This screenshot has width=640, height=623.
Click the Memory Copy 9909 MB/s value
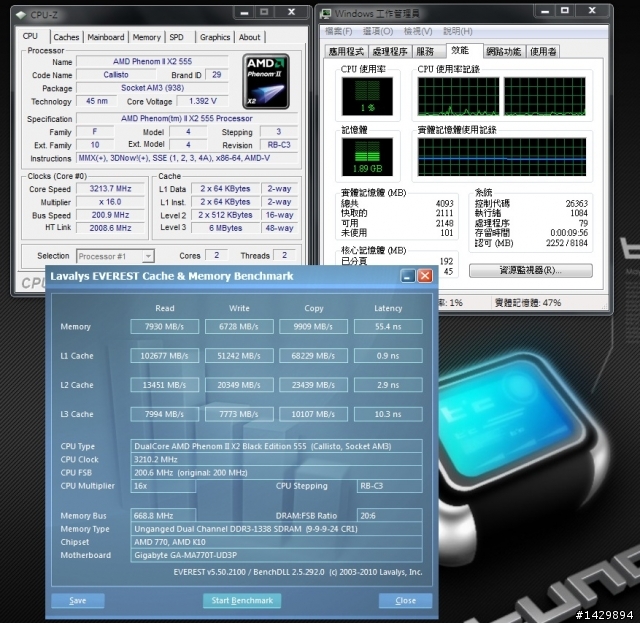313,327
